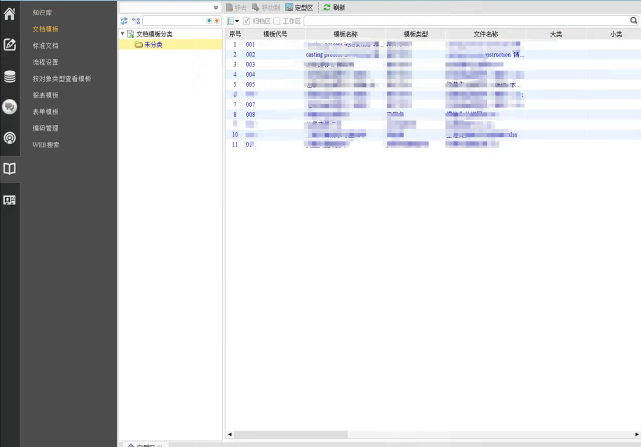Click the horizontal scrollbar thumb
The height and width of the screenshot is (447, 641).
(x=291, y=434)
